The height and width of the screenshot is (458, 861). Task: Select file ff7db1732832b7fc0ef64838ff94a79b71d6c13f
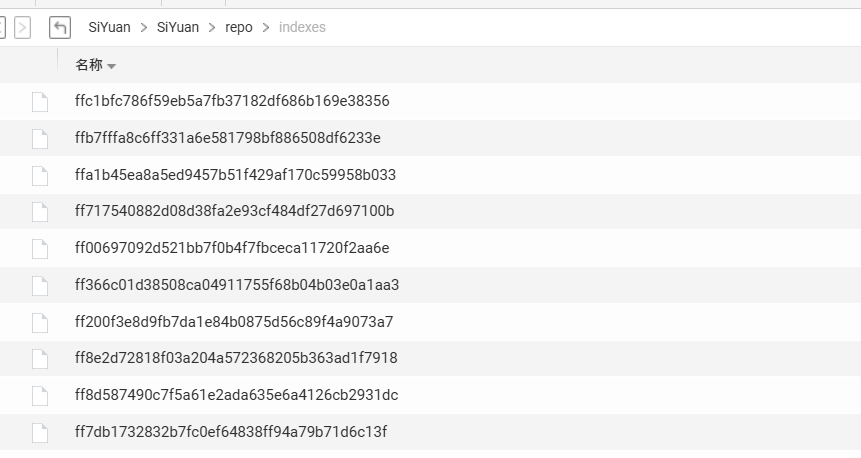click(230, 432)
